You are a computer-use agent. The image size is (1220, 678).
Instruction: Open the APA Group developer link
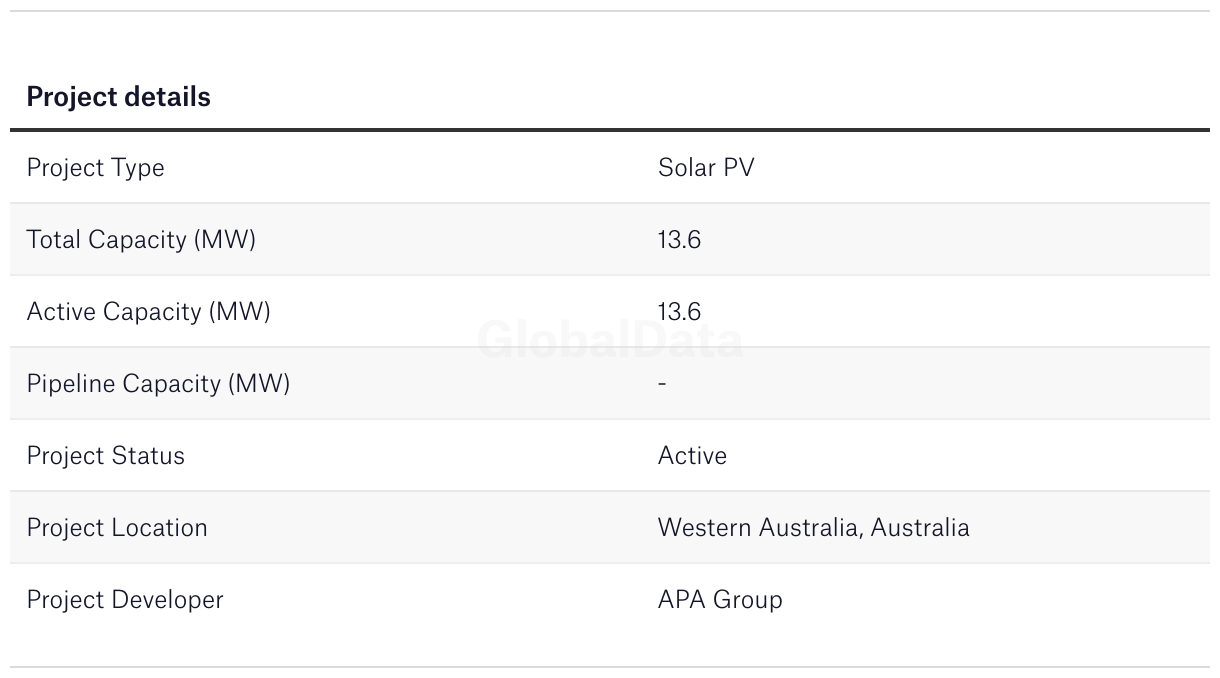(x=720, y=599)
